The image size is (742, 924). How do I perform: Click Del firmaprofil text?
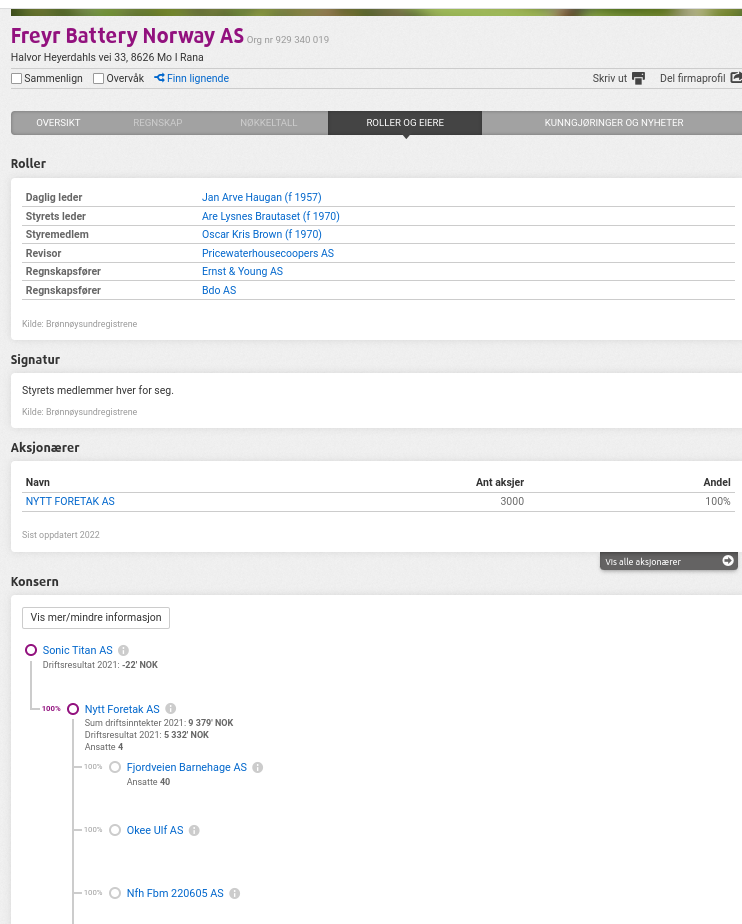click(x=692, y=78)
